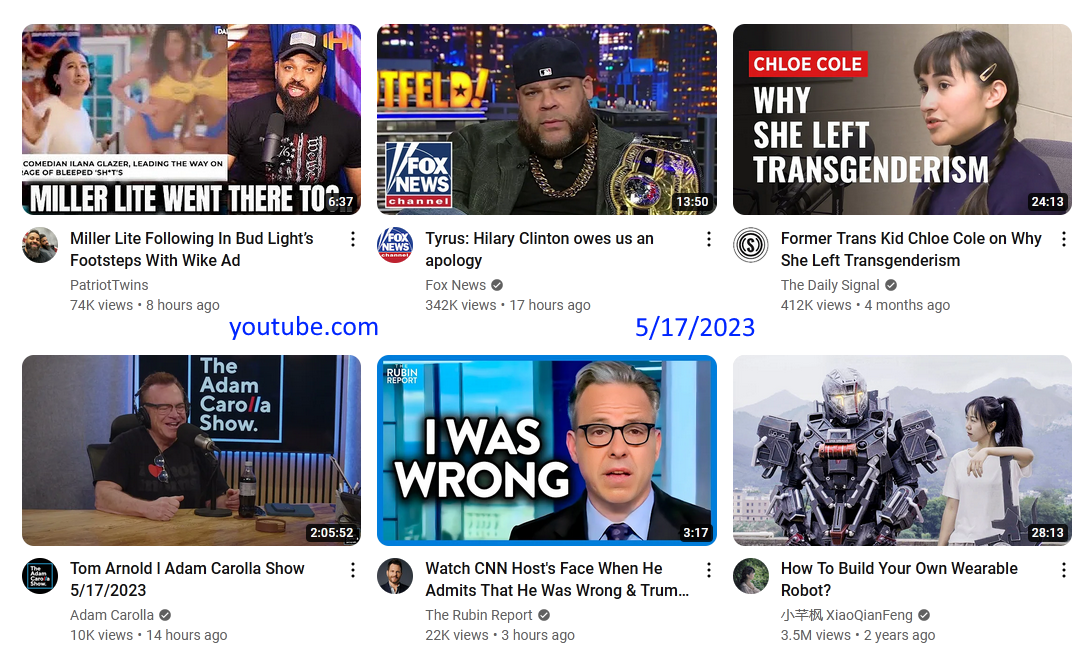
Task: Play the 'I Was Wrong' Rubin Report thumbnail
Action: (x=547, y=450)
